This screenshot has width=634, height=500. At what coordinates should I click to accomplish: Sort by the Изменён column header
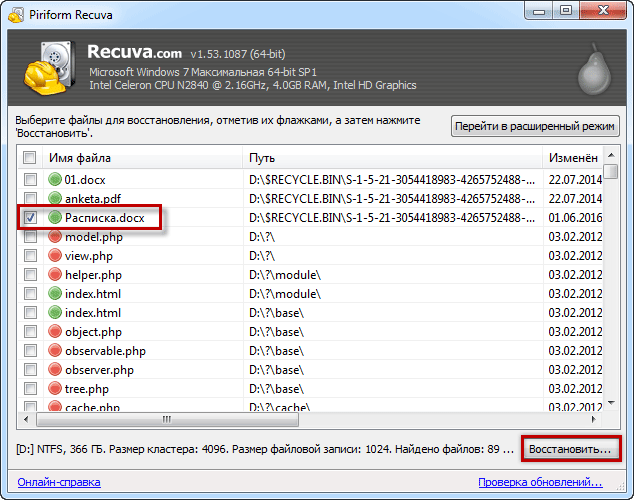(572, 158)
